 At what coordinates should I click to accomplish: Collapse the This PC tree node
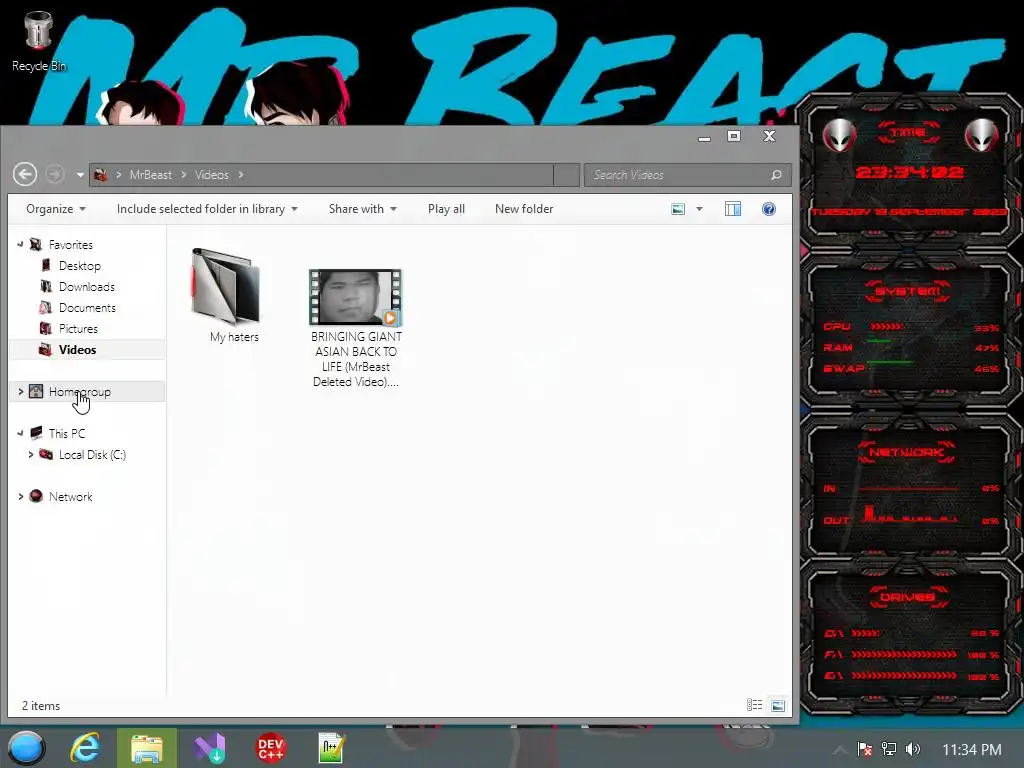[x=20, y=433]
